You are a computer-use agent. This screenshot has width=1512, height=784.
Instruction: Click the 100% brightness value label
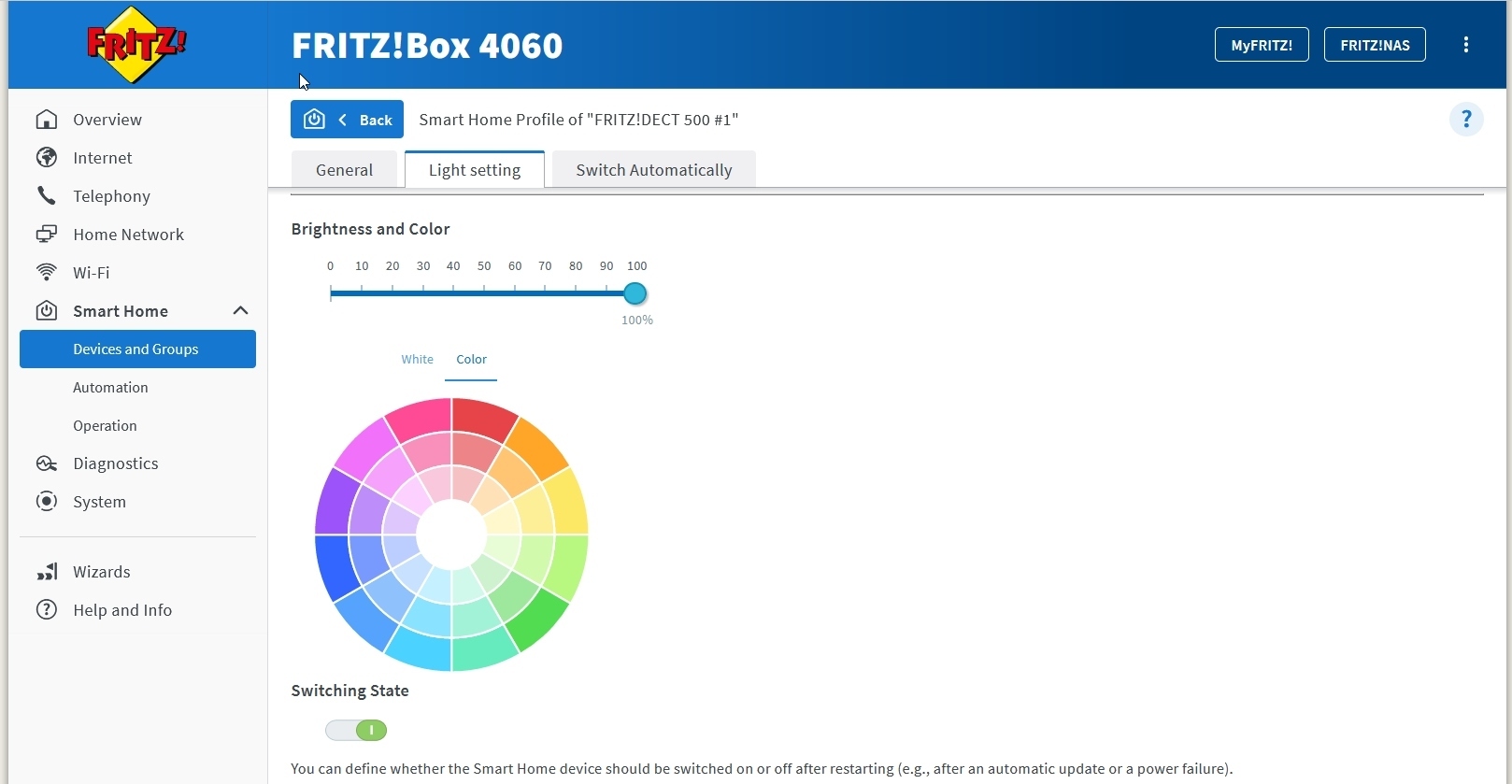637,321
